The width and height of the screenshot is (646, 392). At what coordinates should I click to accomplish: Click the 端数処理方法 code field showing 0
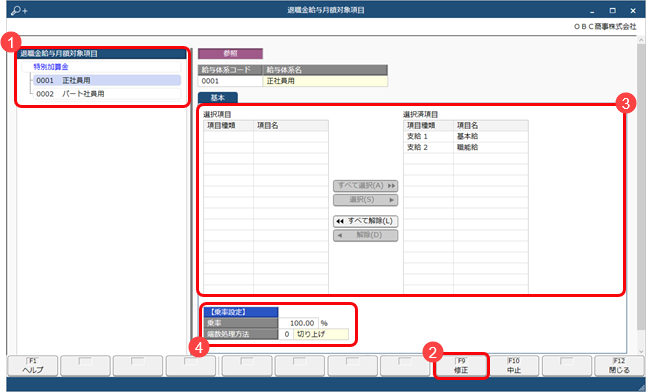[286, 334]
